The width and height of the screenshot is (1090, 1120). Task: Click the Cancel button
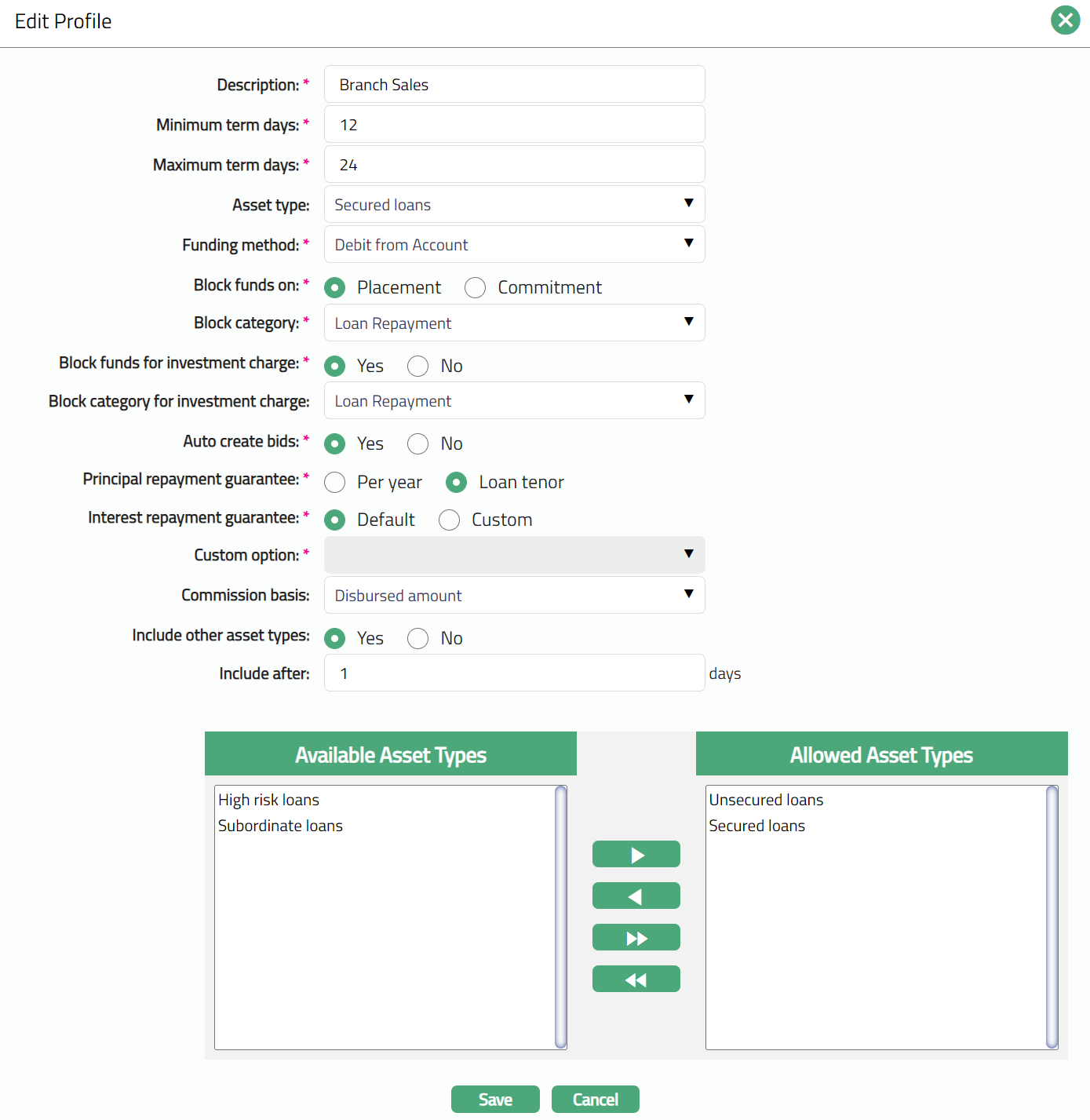click(x=595, y=1100)
